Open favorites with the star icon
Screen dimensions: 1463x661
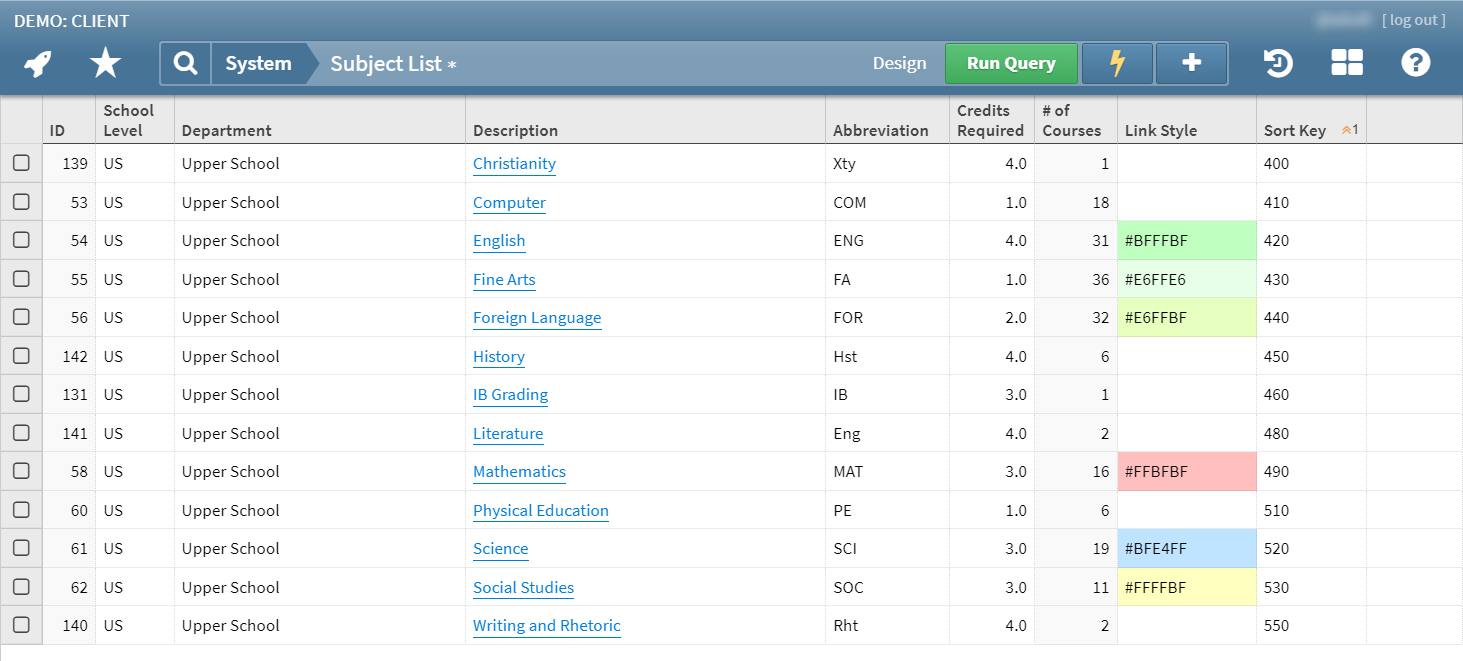pyautogui.click(x=105, y=64)
